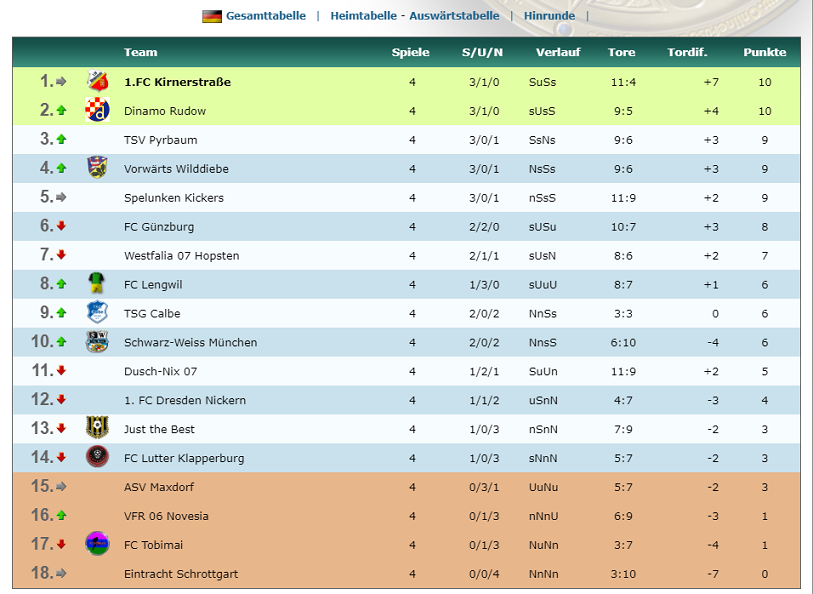Click Verlauf value SuUn for Dusch-Nix 07
Screen dimensions: 813x594
coord(543,372)
